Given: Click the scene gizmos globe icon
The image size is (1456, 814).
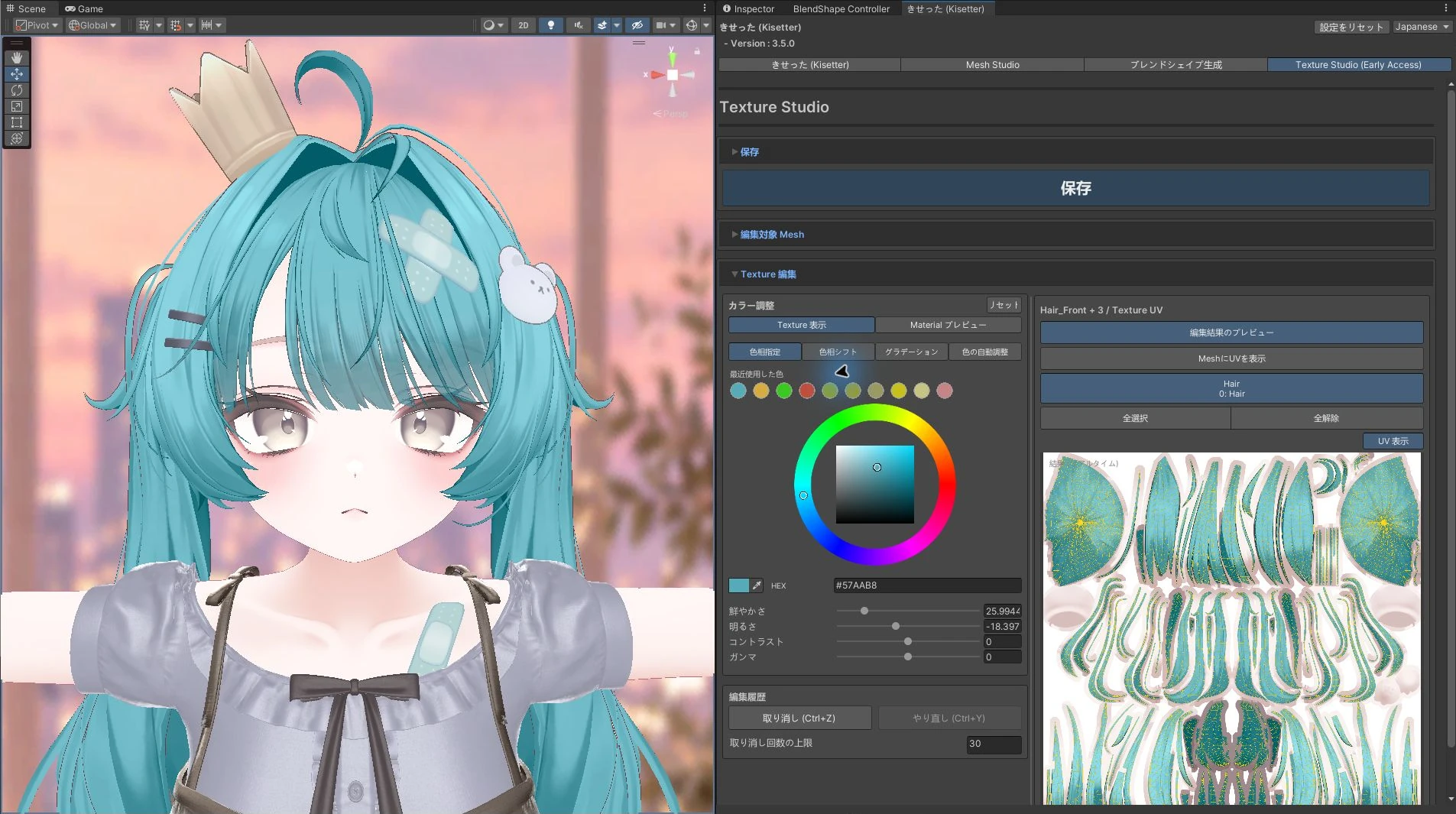Looking at the screenshot, I should click(x=692, y=25).
